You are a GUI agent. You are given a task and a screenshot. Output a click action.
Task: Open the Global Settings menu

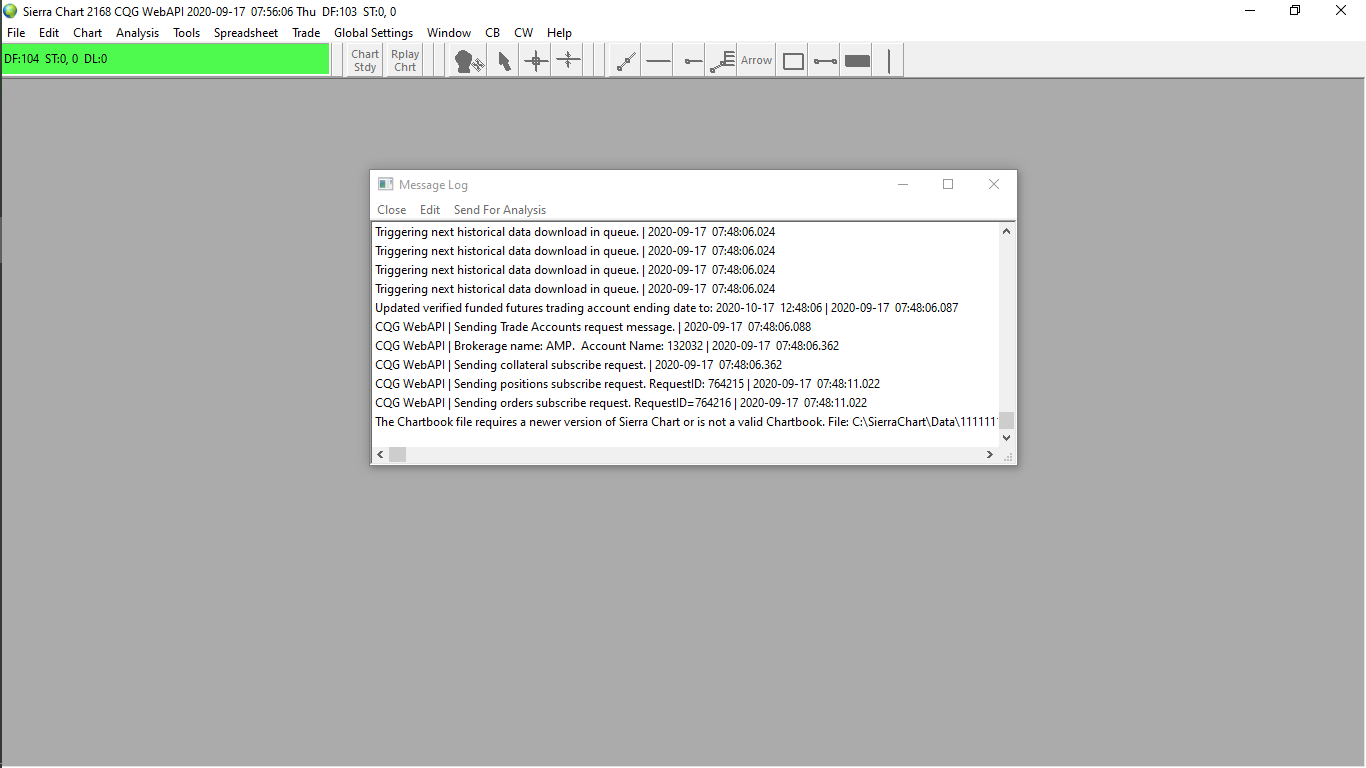[374, 33]
